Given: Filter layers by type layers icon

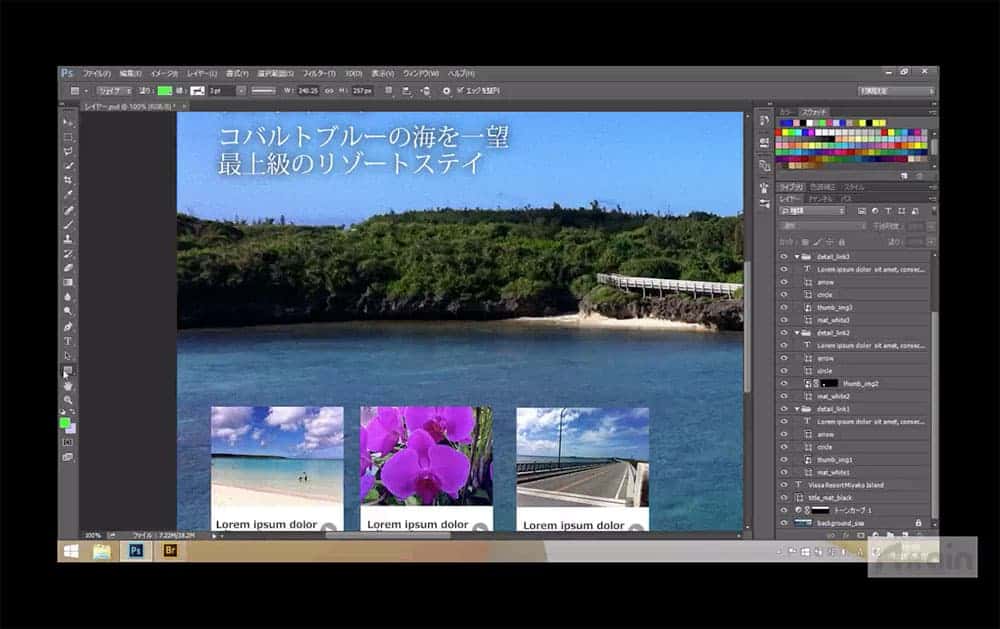Looking at the screenshot, I should [x=888, y=211].
